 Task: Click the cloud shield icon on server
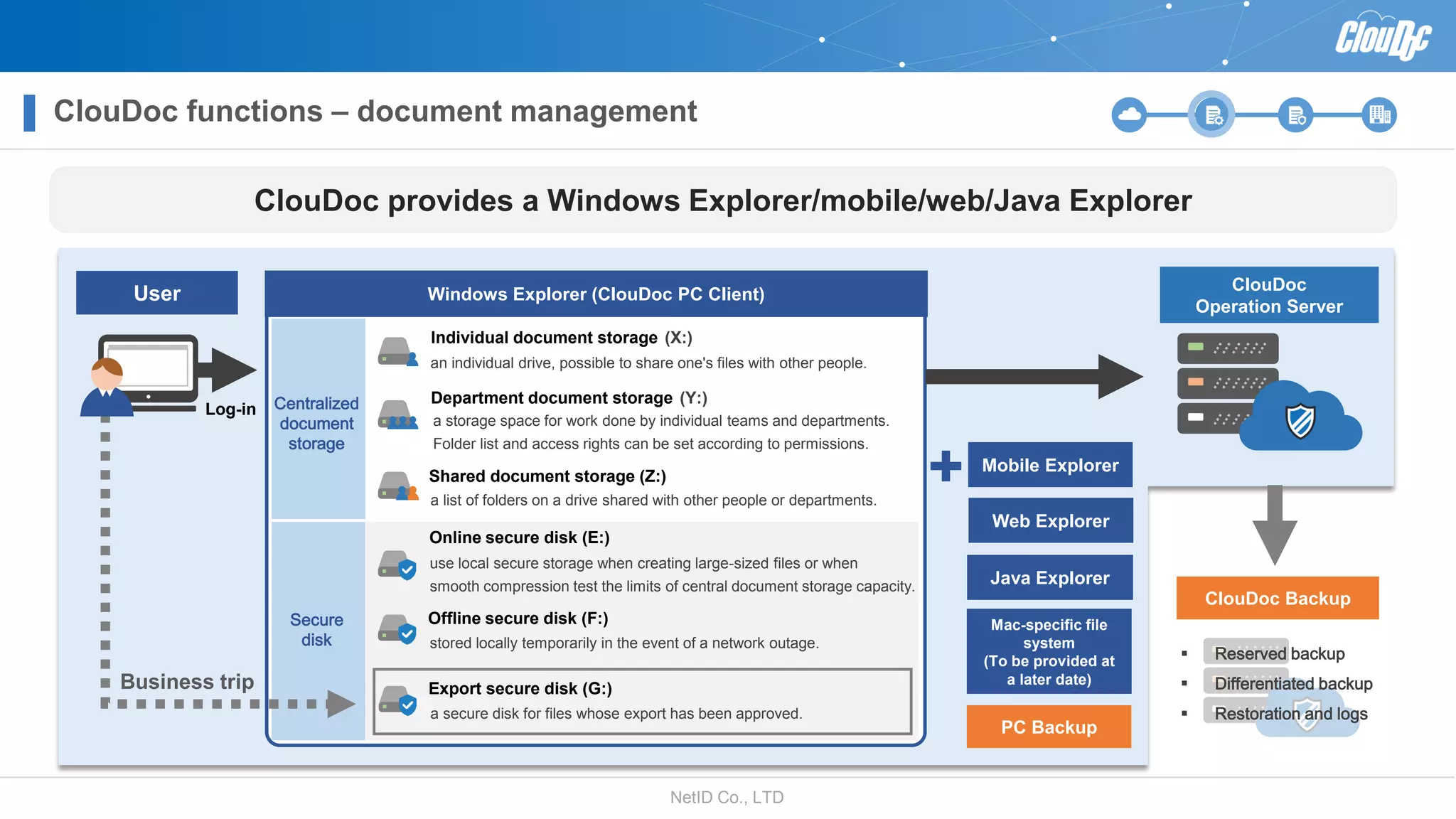[1300, 416]
